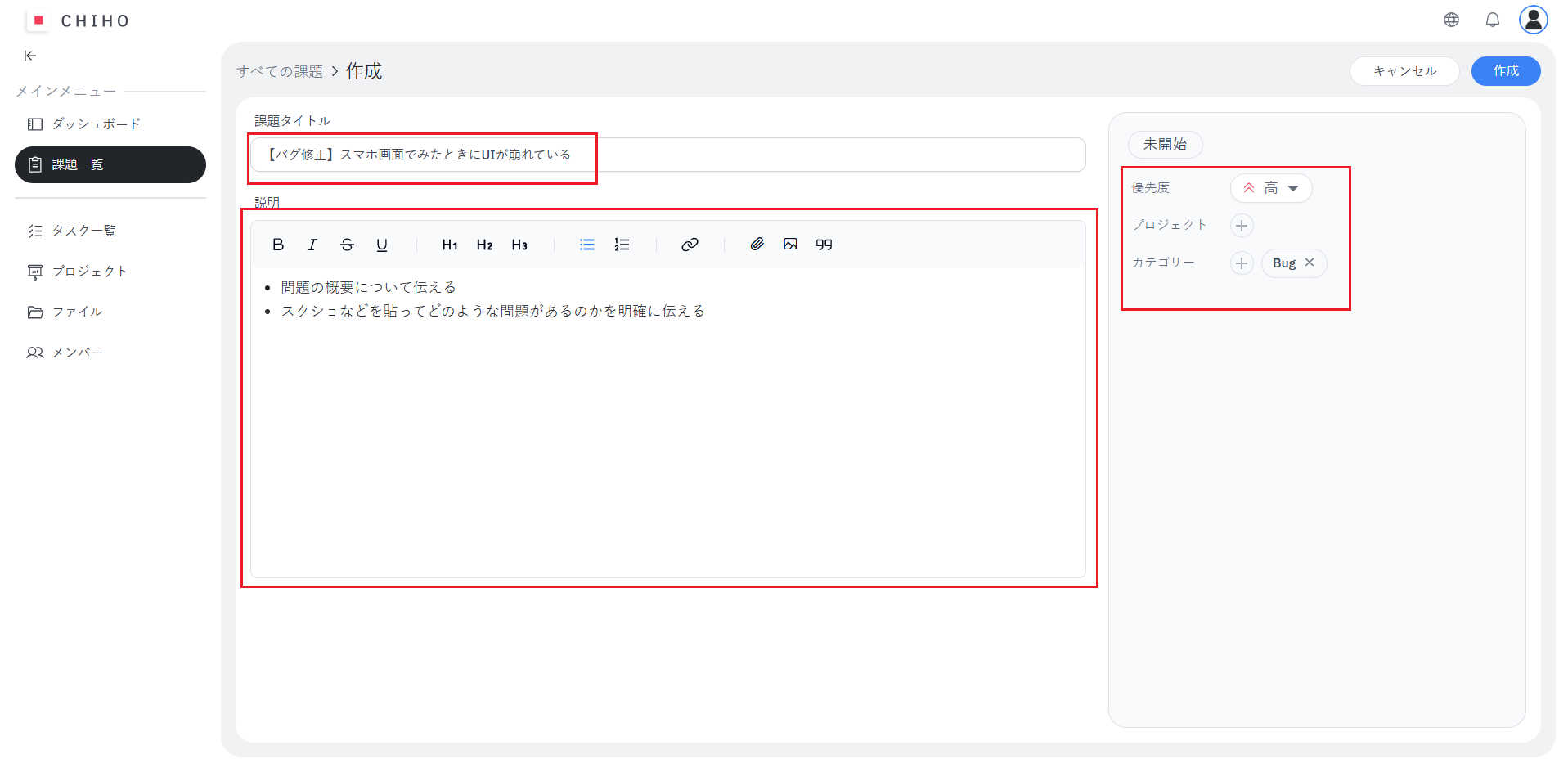Toggle underline formatting
Viewport: 1568px width, 768px height.
coord(382,245)
